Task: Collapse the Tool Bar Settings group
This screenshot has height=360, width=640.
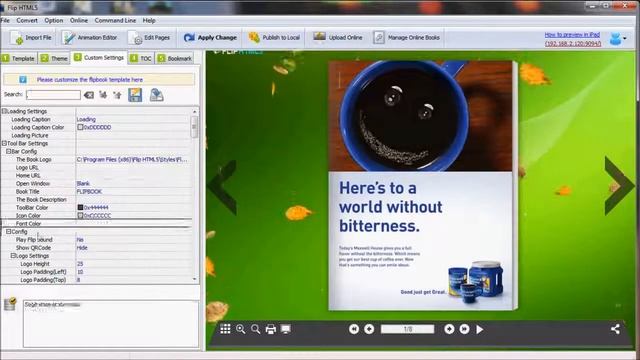Action: [4, 143]
